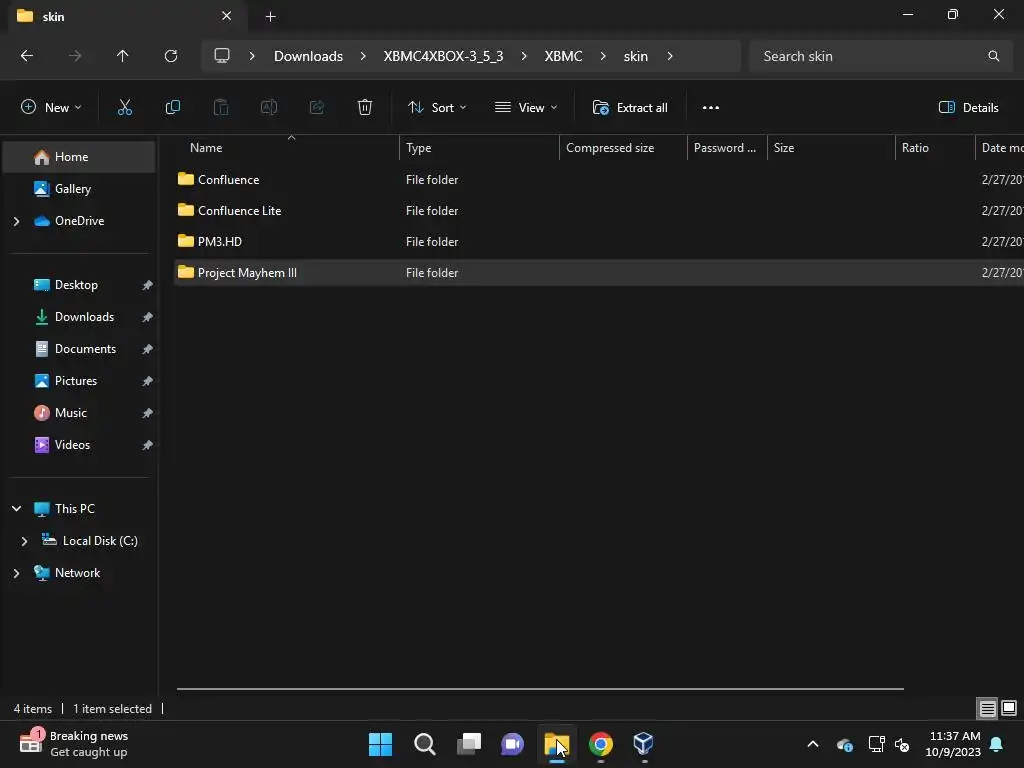Screen dimensions: 1024x768
Task: Open notifications bell icon
Action: 997,744
